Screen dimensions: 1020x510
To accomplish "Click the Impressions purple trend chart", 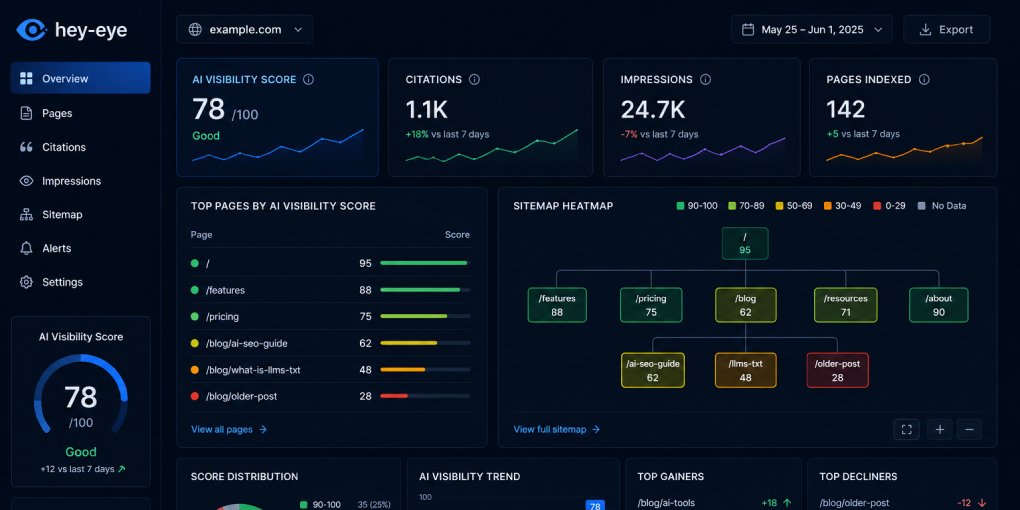I will [x=703, y=150].
